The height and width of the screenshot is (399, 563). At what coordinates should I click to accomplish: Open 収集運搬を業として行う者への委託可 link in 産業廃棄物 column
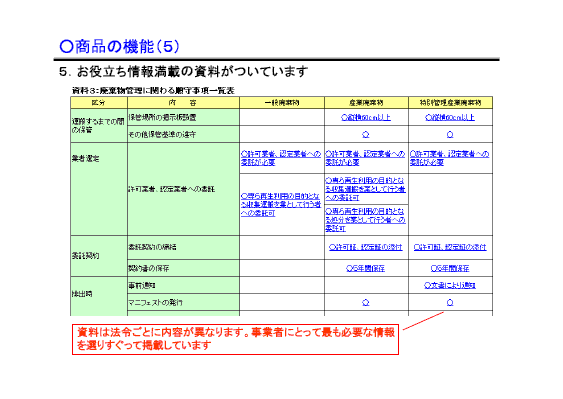tap(365, 189)
